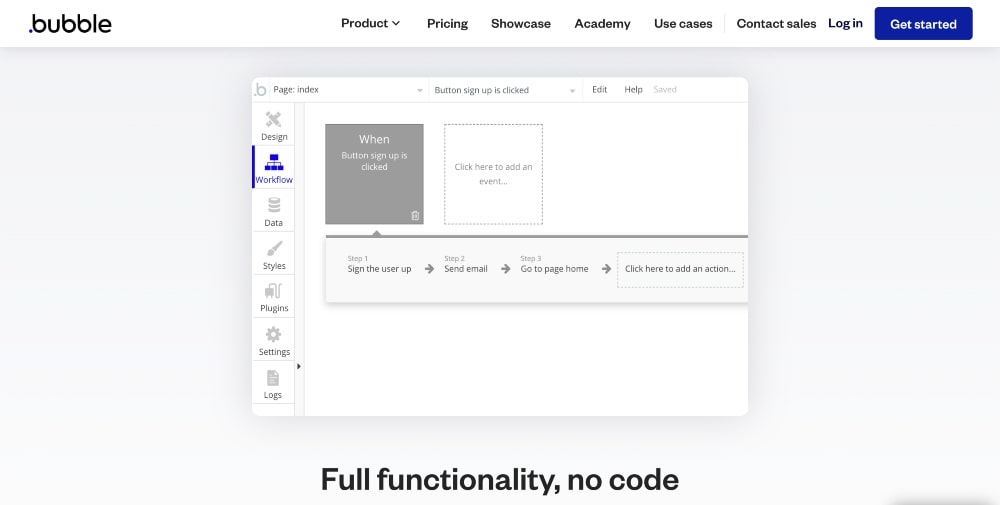1000x505 pixels.
Task: Click the Styles paintbrush icon
Action: click(273, 250)
